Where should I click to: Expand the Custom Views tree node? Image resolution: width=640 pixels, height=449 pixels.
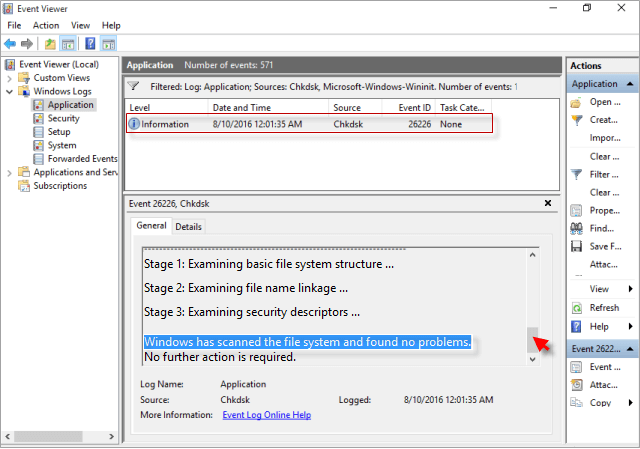[10, 77]
